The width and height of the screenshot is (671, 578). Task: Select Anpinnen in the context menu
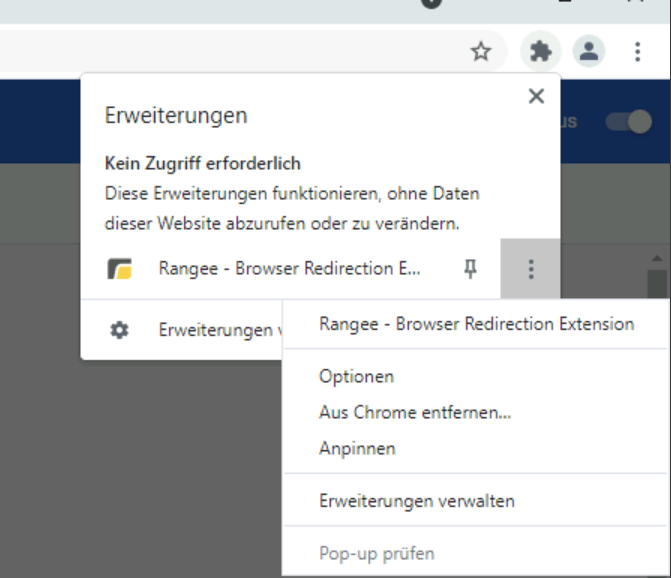[357, 449]
